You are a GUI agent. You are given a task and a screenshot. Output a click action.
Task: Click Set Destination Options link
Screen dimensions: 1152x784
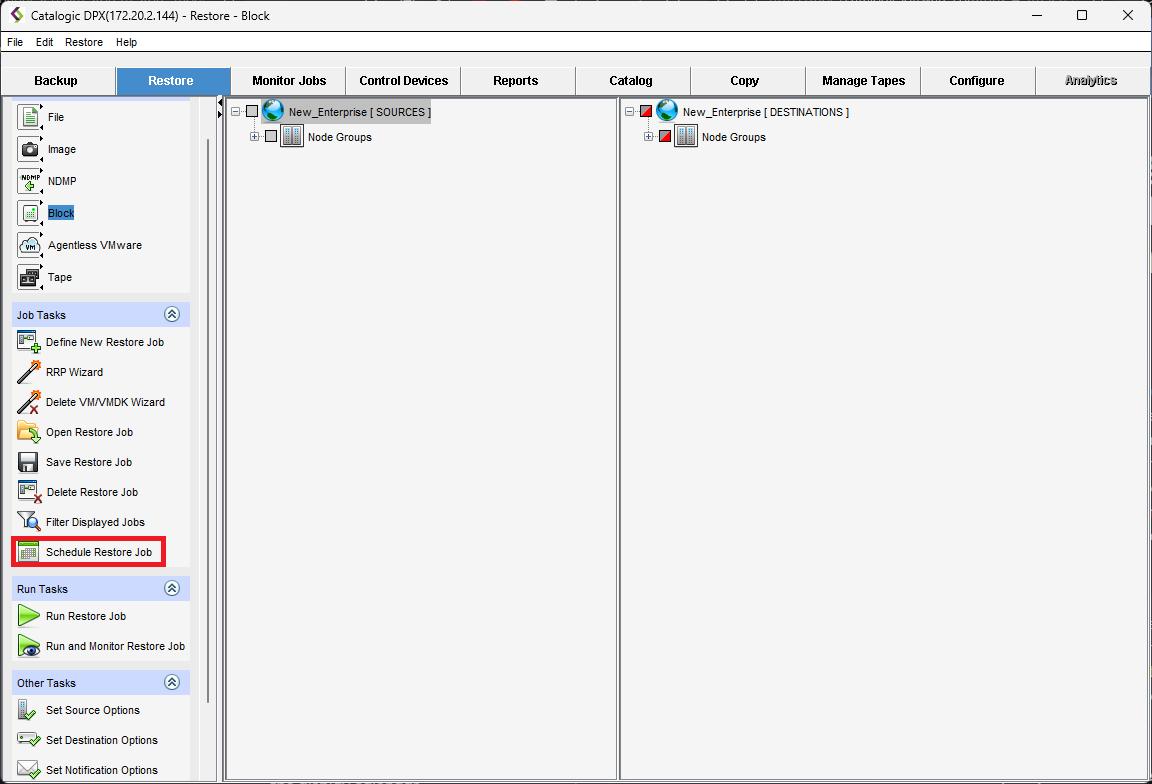(x=101, y=740)
